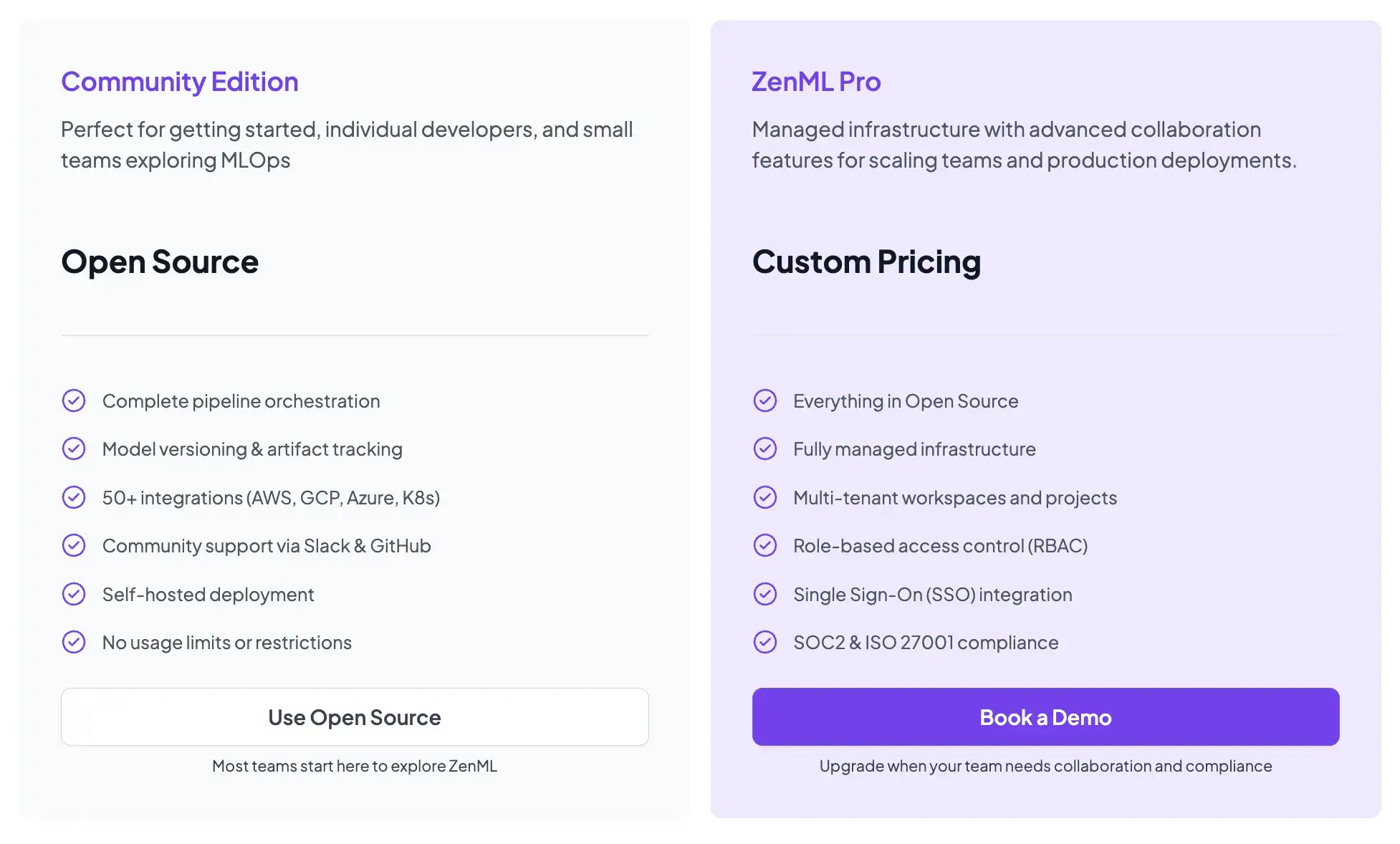Click the Community Edition heading

coord(180,82)
